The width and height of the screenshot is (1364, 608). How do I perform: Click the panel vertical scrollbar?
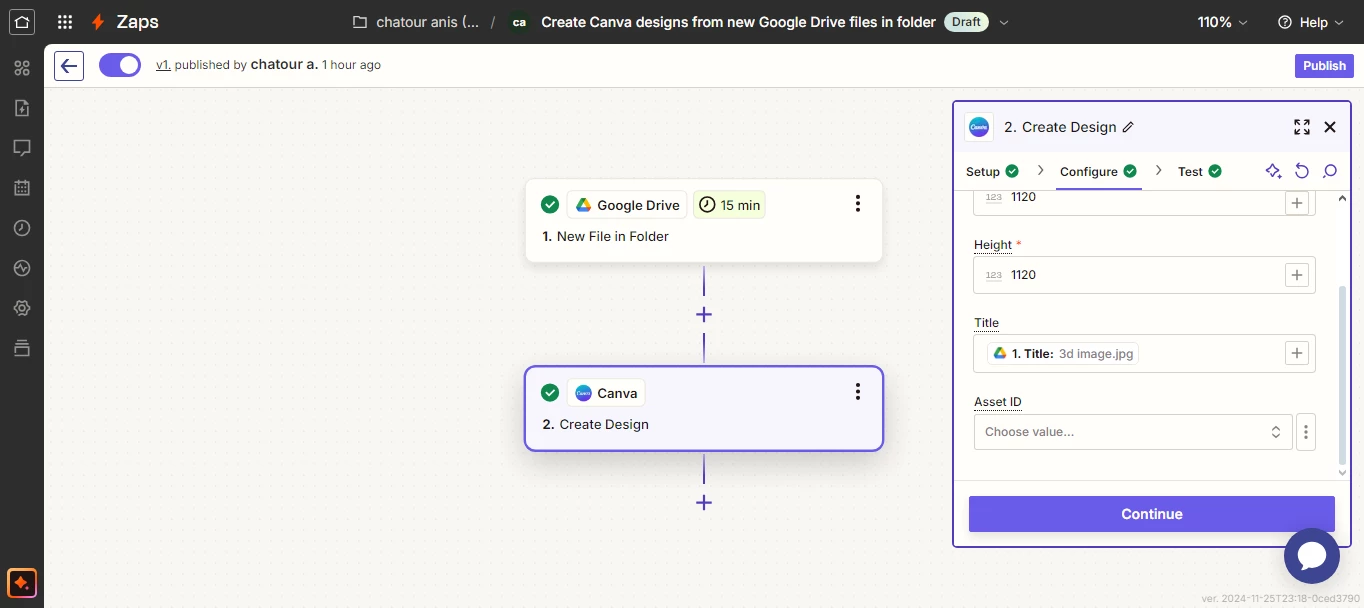tap(1342, 375)
